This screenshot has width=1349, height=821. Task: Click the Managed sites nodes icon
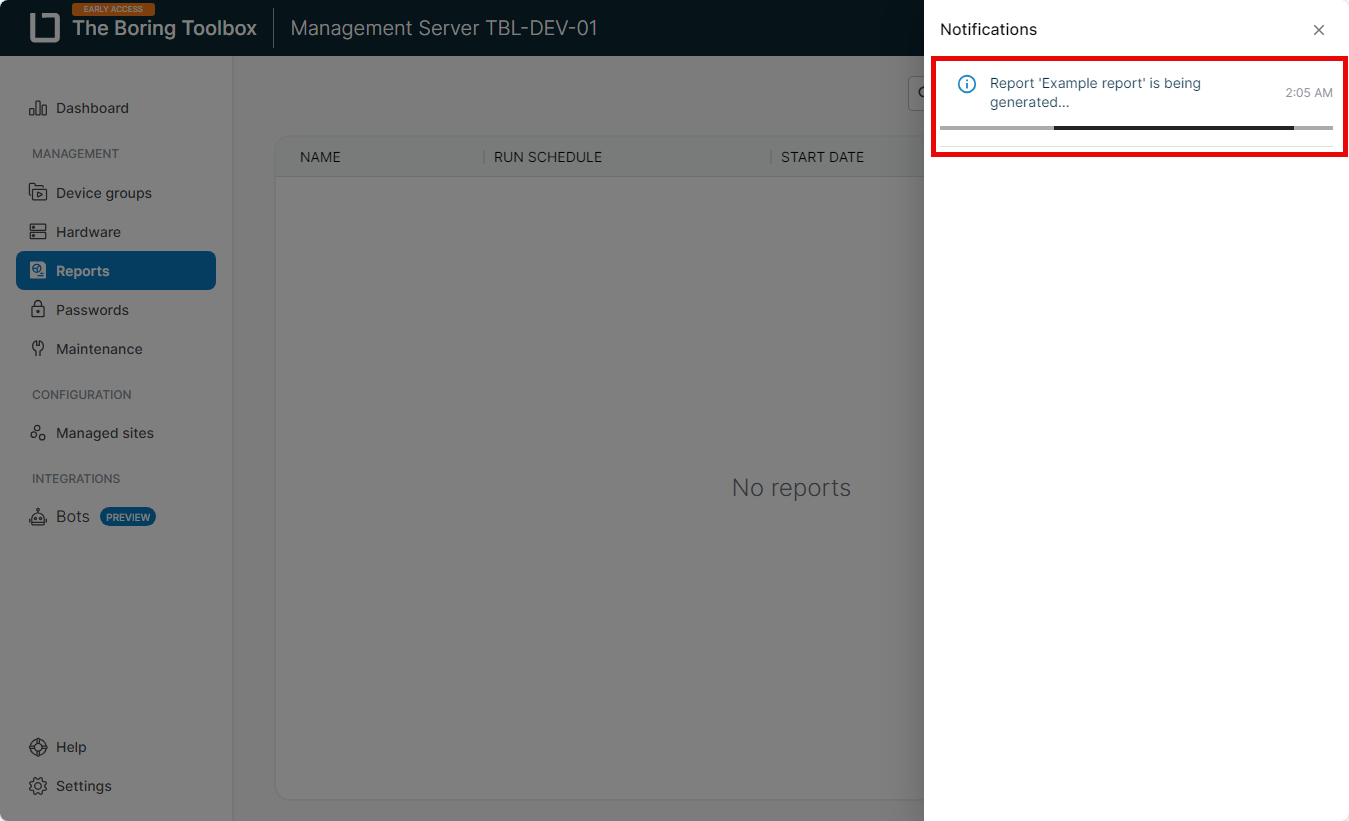click(38, 433)
